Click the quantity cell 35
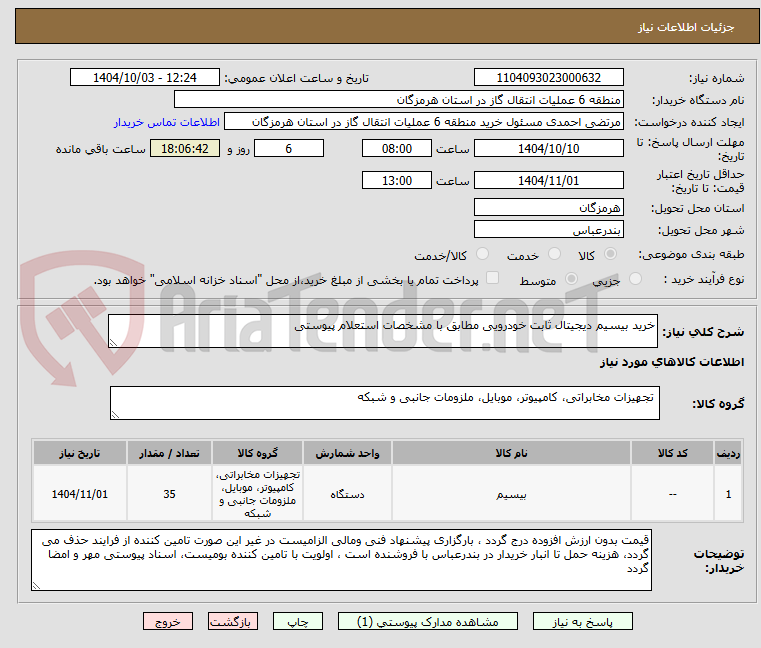Viewport: 761px width, 648px height. (169, 494)
